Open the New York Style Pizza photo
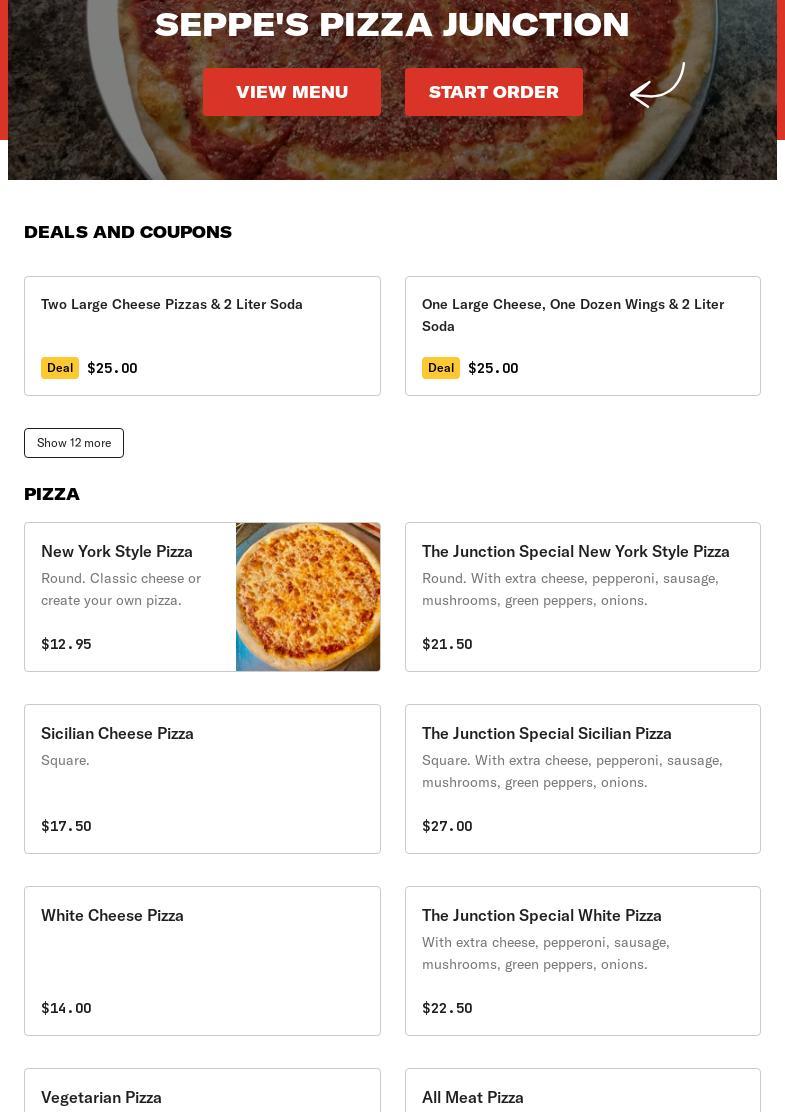The image size is (785, 1112). (x=308, y=597)
